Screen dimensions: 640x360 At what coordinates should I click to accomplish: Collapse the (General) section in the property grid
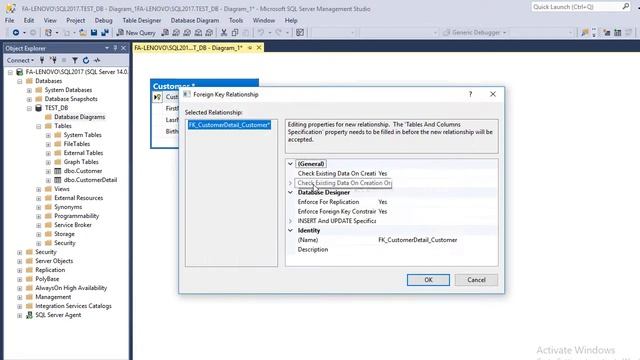click(290, 164)
